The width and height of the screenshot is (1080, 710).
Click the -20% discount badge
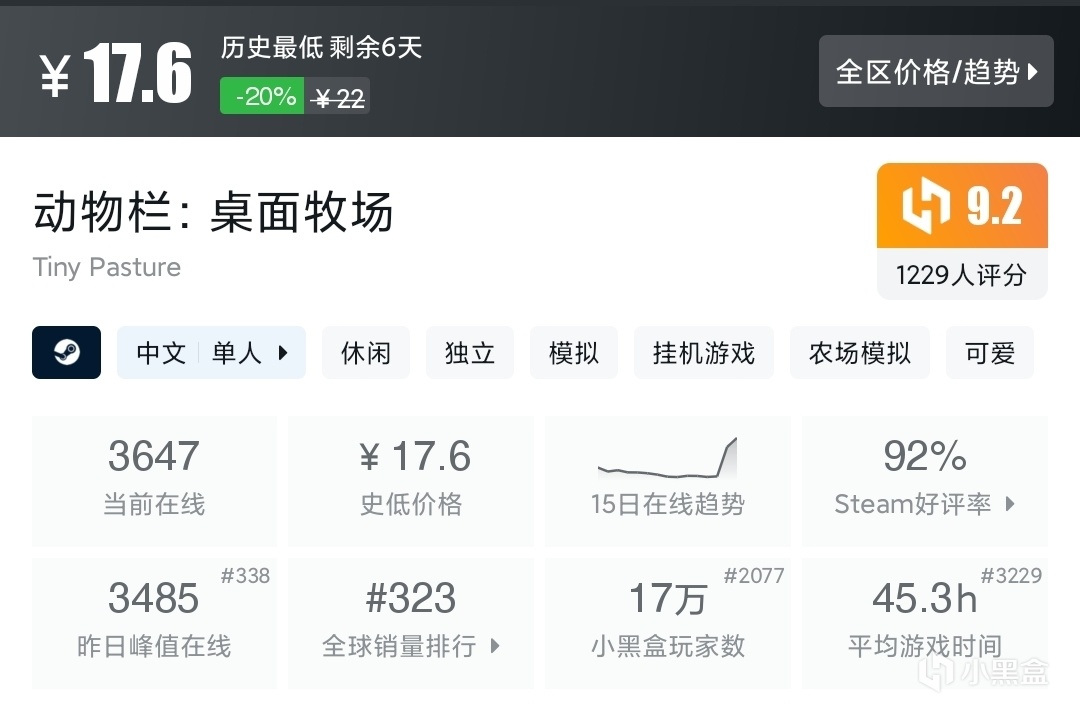pos(263,96)
